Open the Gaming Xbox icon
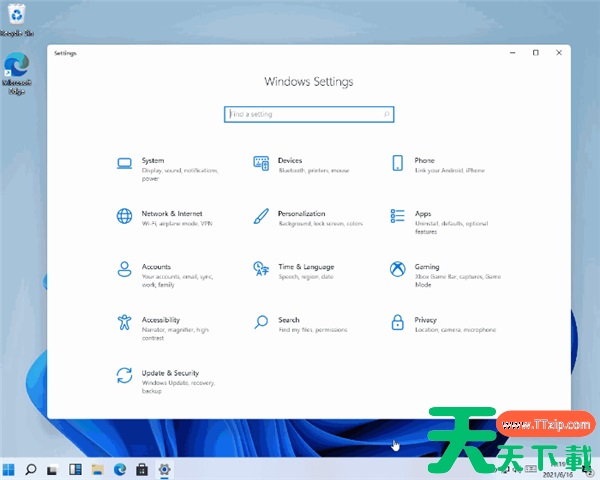 click(x=398, y=269)
